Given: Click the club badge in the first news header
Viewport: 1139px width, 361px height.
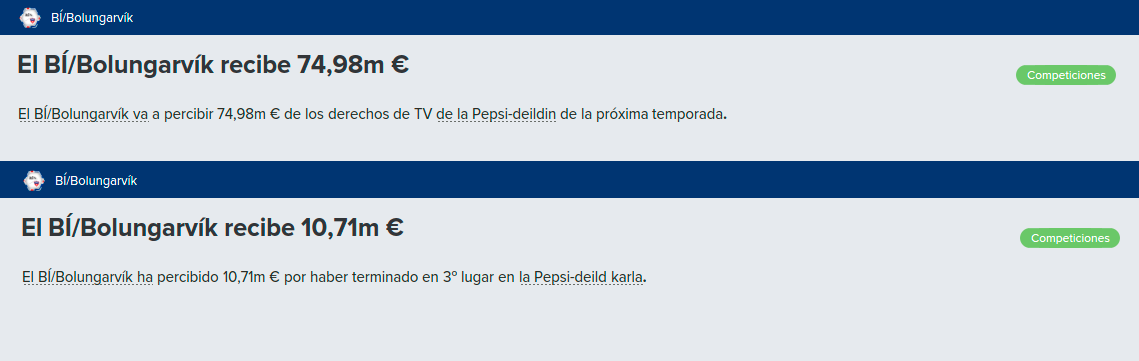Looking at the screenshot, I should (30, 17).
